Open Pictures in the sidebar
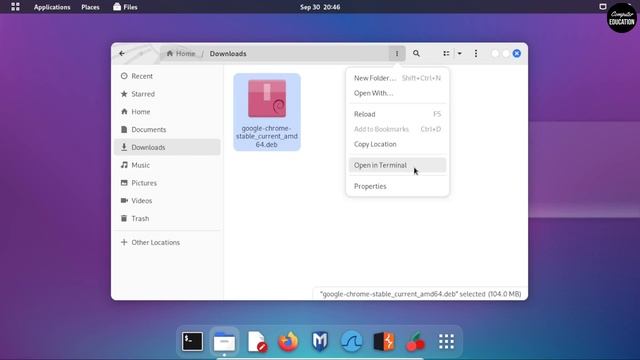The image size is (640, 360). (167, 183)
